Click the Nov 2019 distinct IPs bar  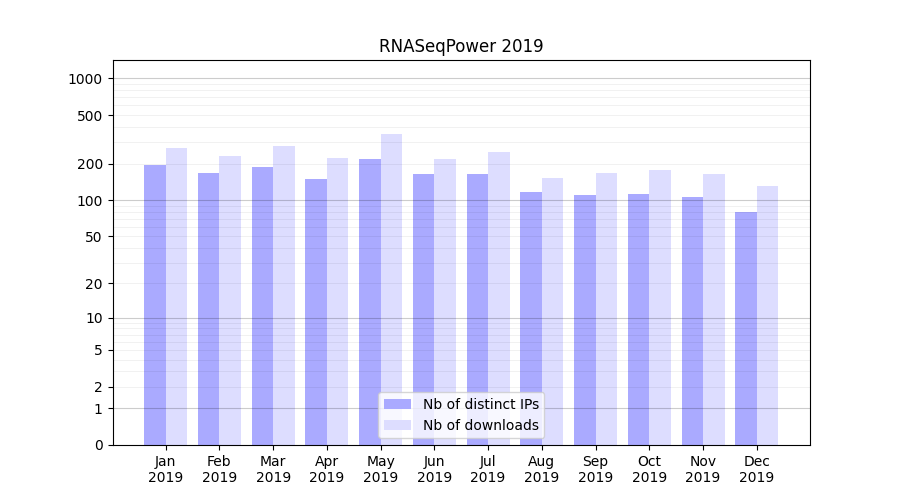pyautogui.click(x=692, y=321)
